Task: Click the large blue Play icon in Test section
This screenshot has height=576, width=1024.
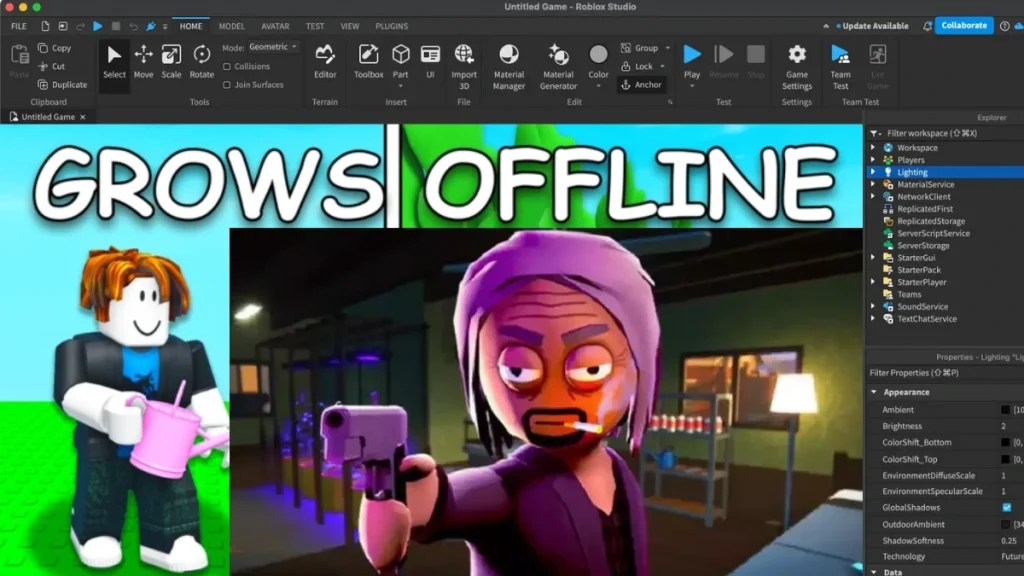Action: (692, 54)
